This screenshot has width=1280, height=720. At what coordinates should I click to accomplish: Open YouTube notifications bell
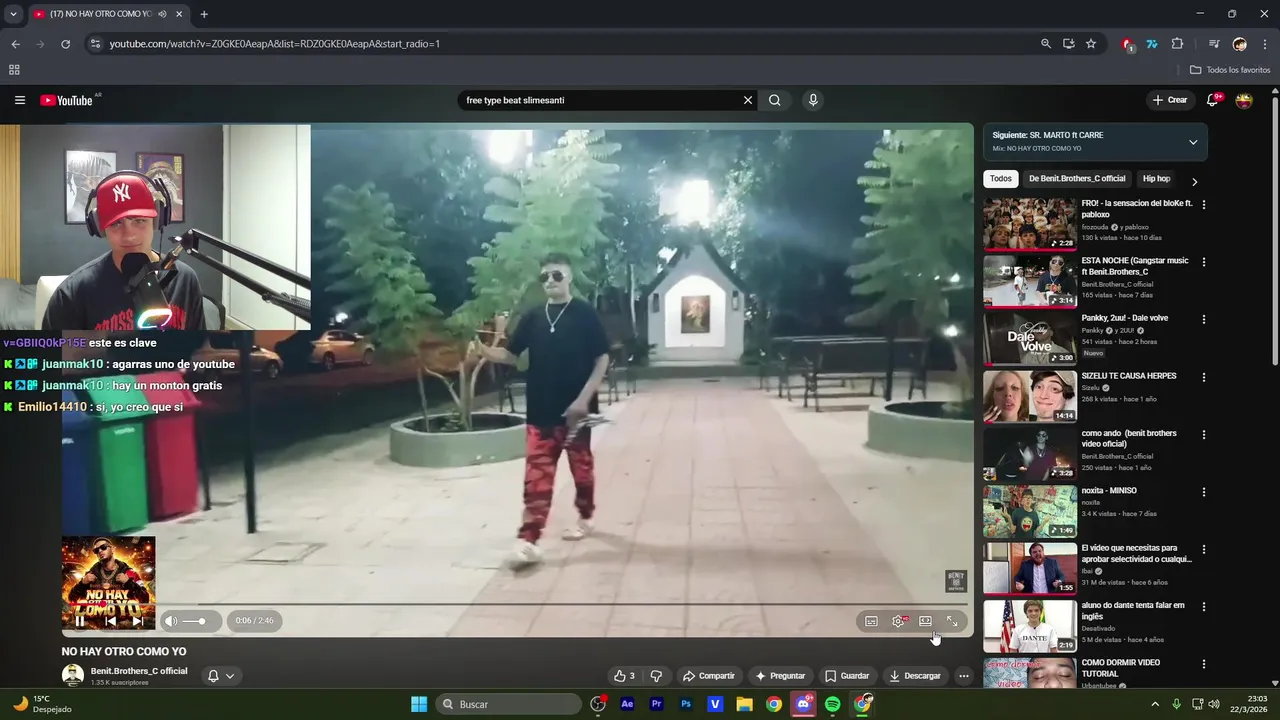tap(1212, 100)
